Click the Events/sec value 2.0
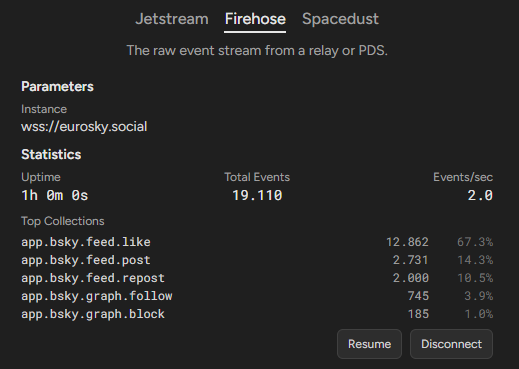The height and width of the screenshot is (369, 519). [x=480, y=195]
